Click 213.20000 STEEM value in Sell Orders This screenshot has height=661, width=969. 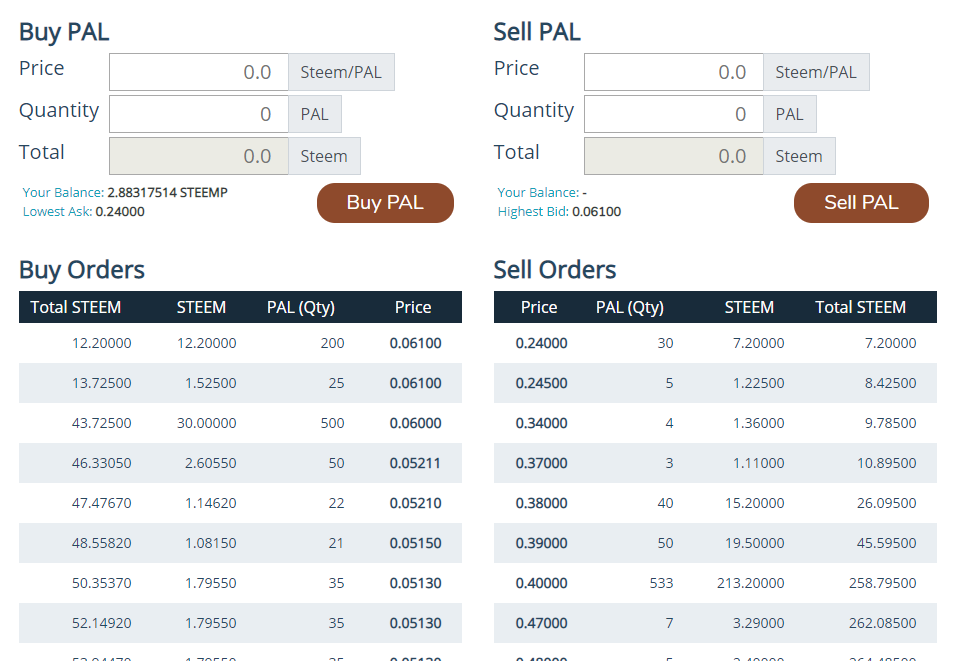point(750,583)
